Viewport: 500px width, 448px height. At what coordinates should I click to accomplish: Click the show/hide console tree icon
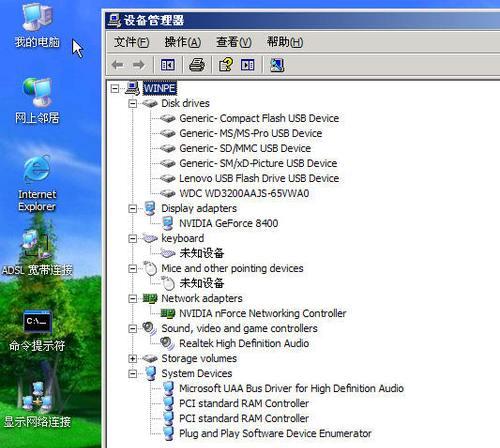tap(168, 65)
